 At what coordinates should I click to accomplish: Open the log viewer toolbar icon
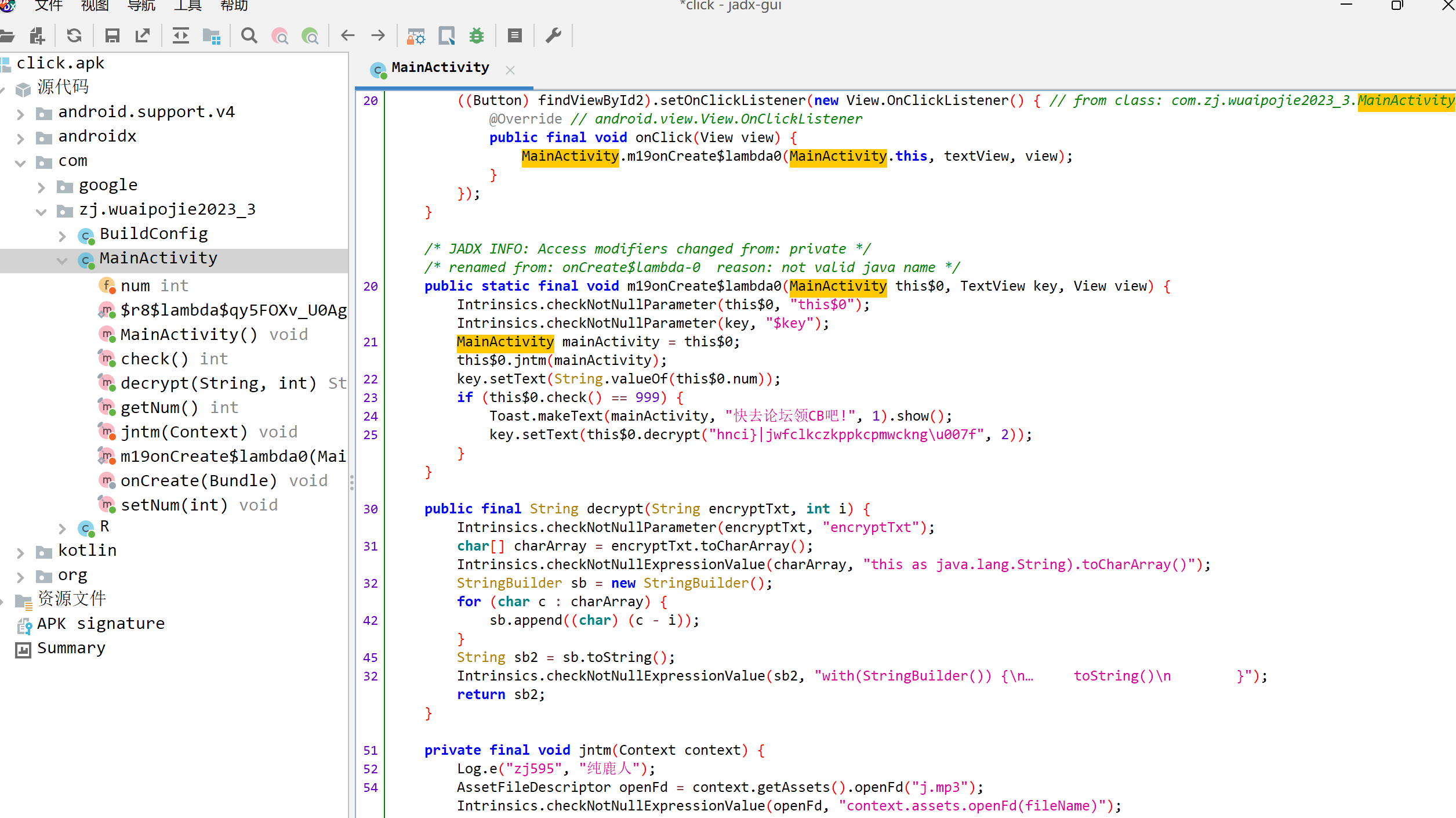coord(514,36)
